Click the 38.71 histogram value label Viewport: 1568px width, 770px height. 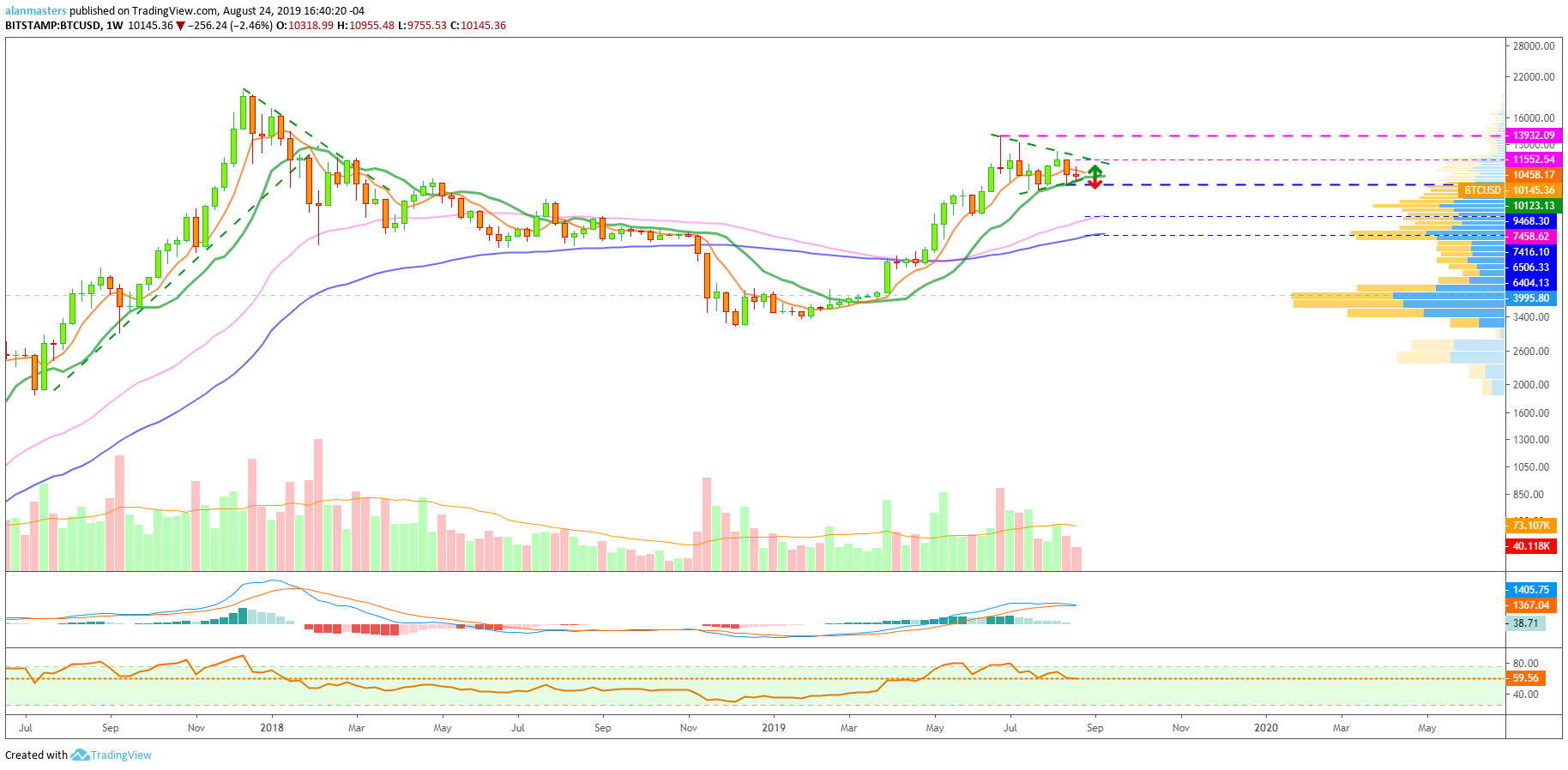[1526, 623]
